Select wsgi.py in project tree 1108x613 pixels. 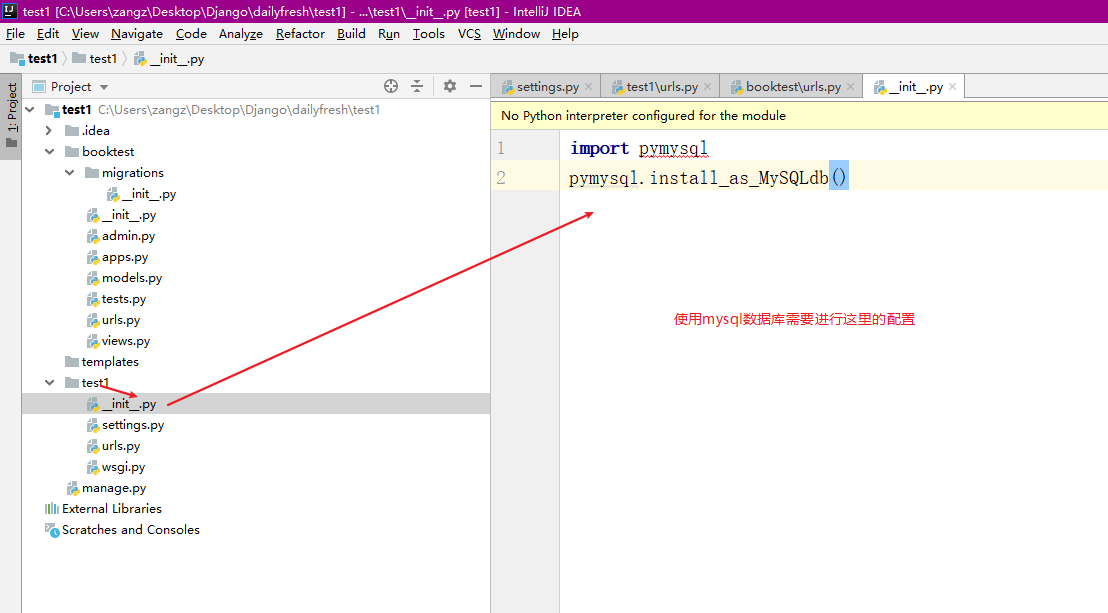116,467
